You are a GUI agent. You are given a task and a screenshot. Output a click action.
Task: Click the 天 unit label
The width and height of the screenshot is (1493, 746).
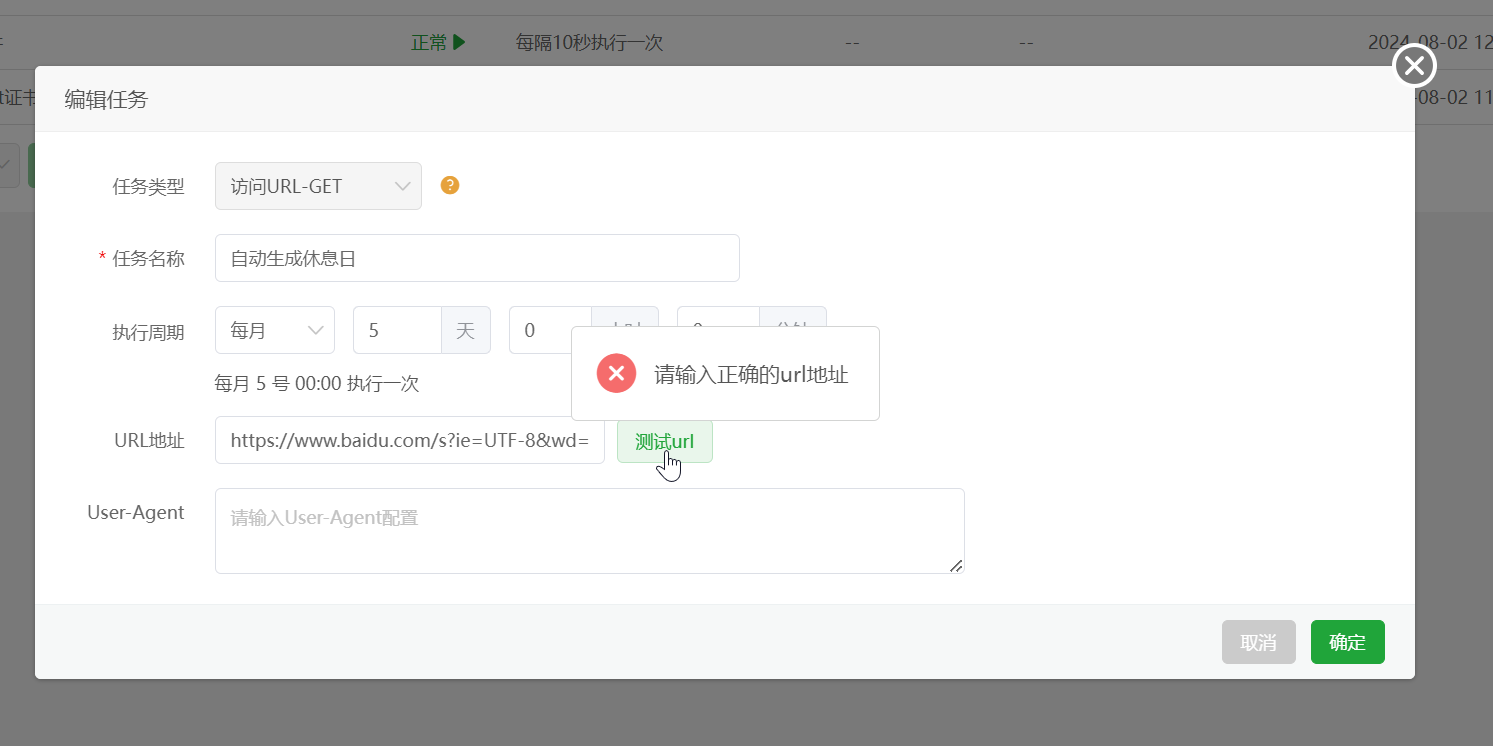pyautogui.click(x=466, y=330)
